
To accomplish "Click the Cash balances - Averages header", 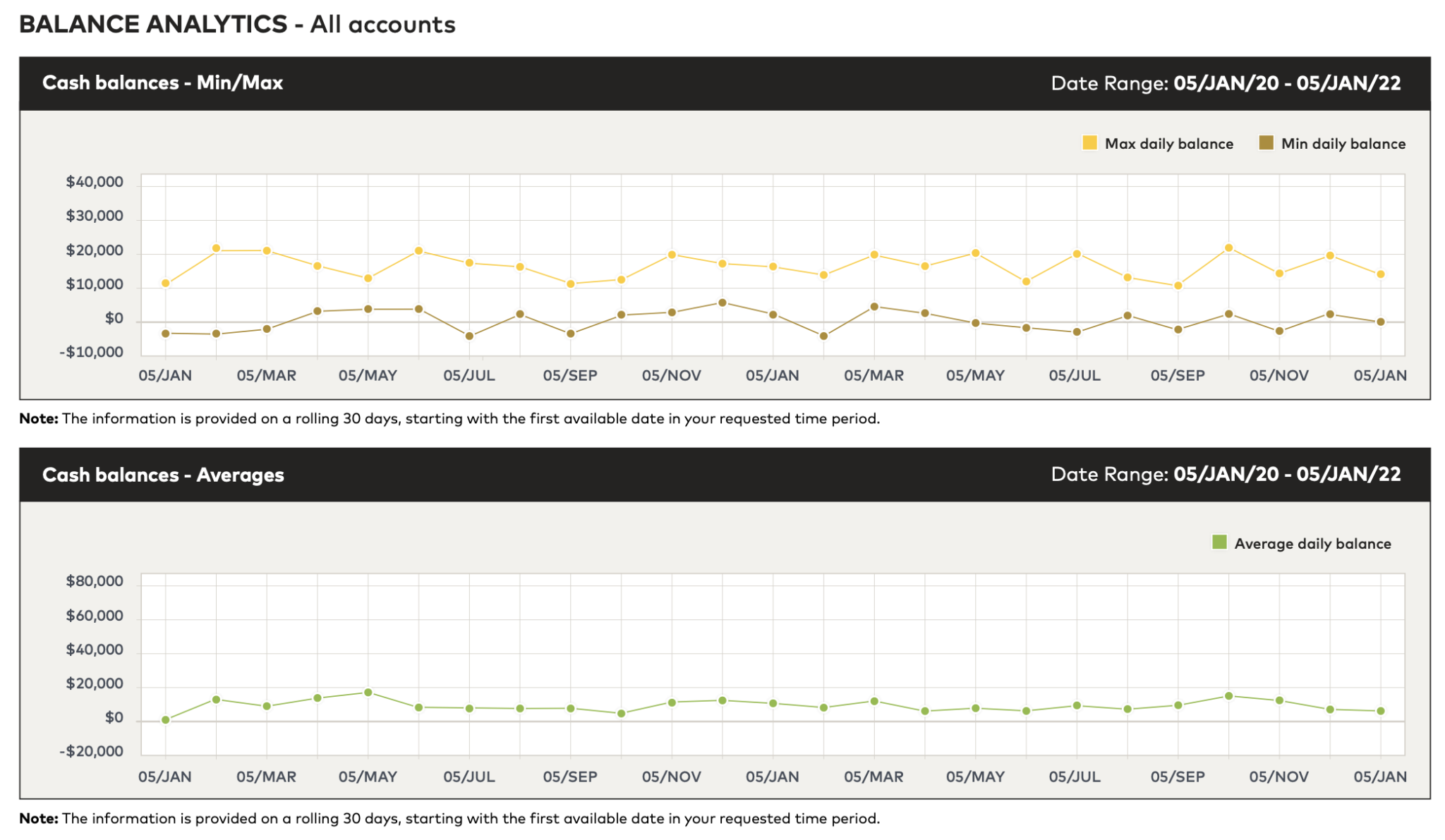I will tap(163, 475).
